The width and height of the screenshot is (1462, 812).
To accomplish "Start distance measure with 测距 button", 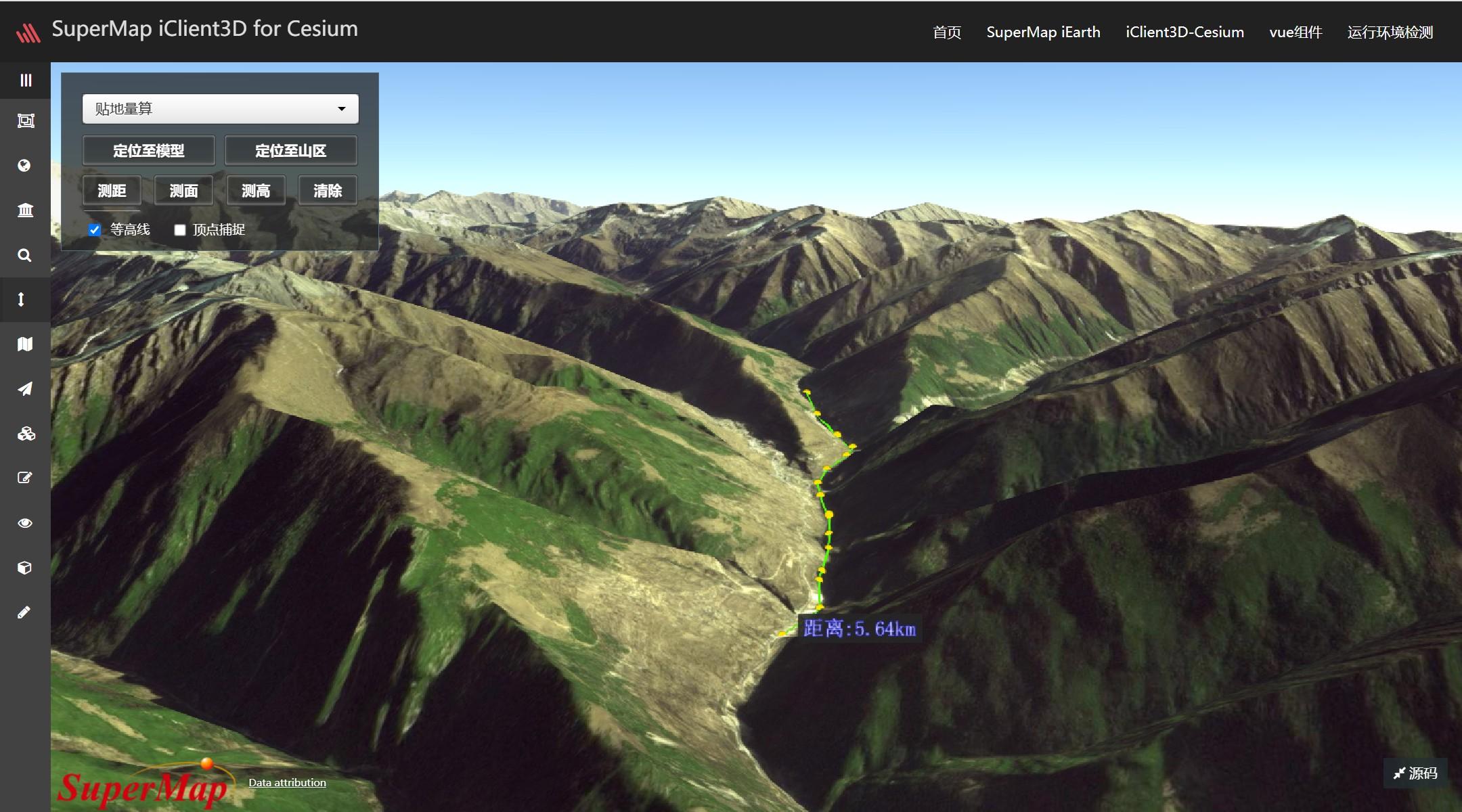I will (x=112, y=191).
